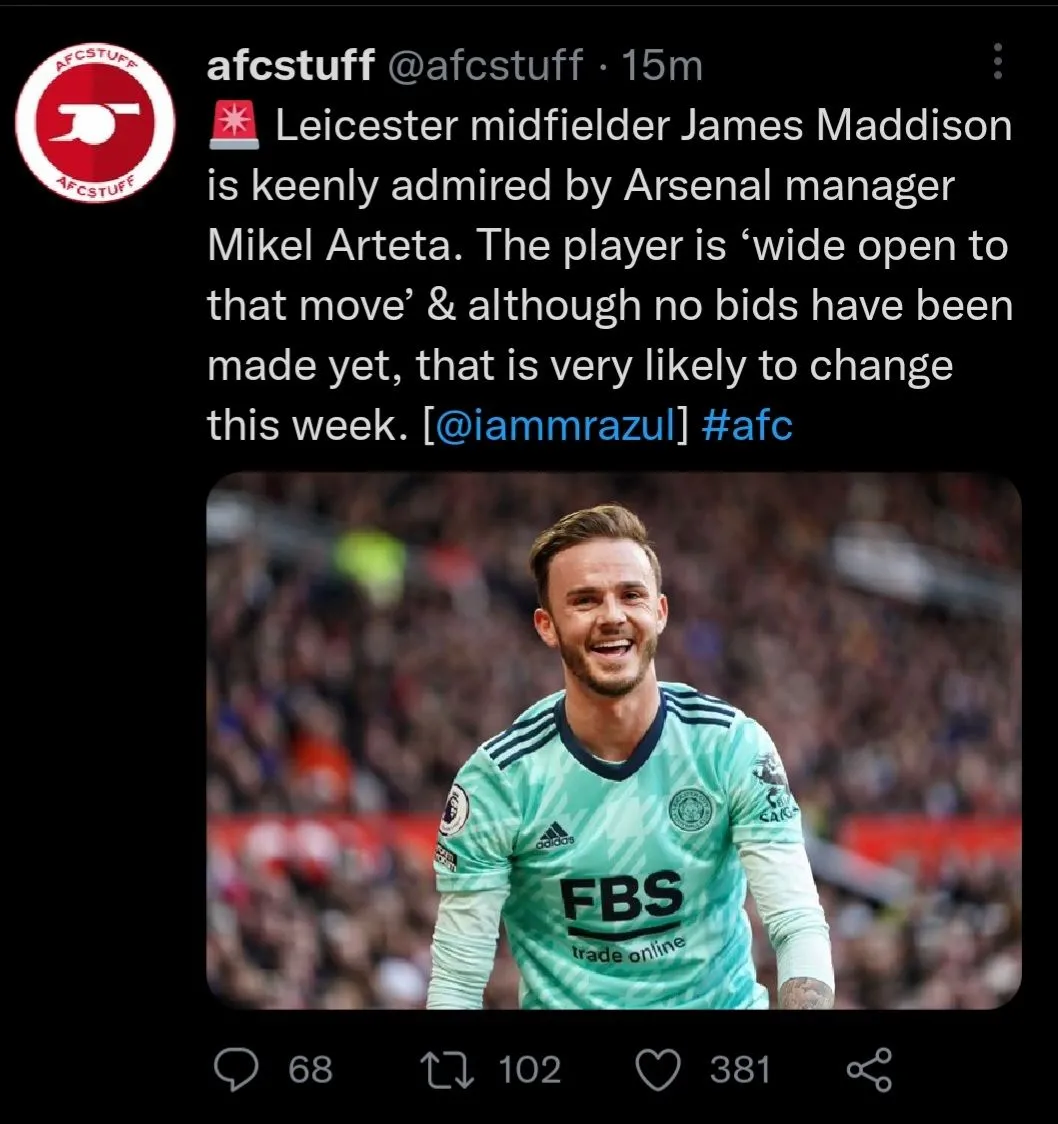
Task: Show the 102 retweets count
Action: (x=530, y=1069)
